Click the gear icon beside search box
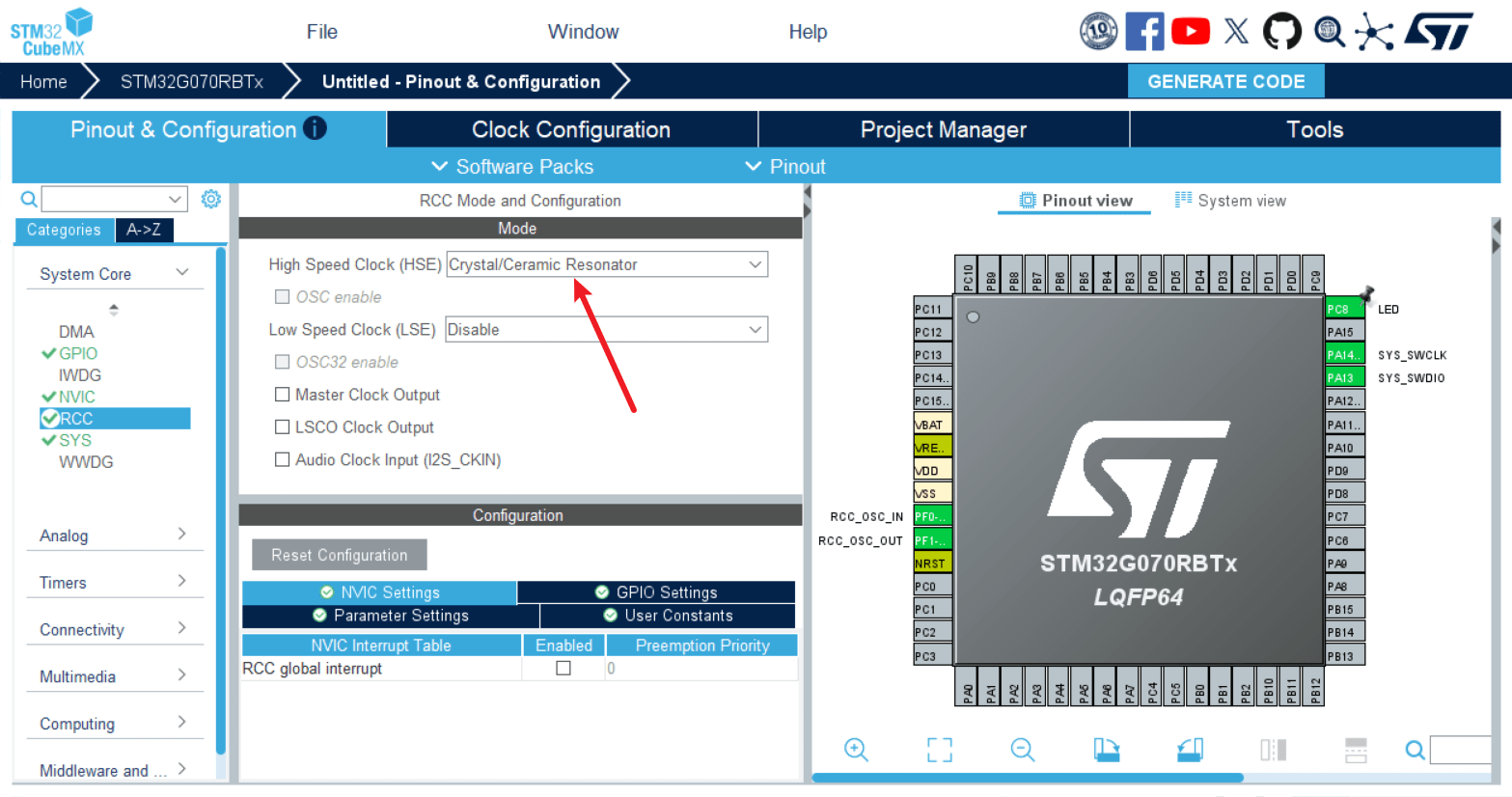1512x797 pixels. [x=211, y=199]
